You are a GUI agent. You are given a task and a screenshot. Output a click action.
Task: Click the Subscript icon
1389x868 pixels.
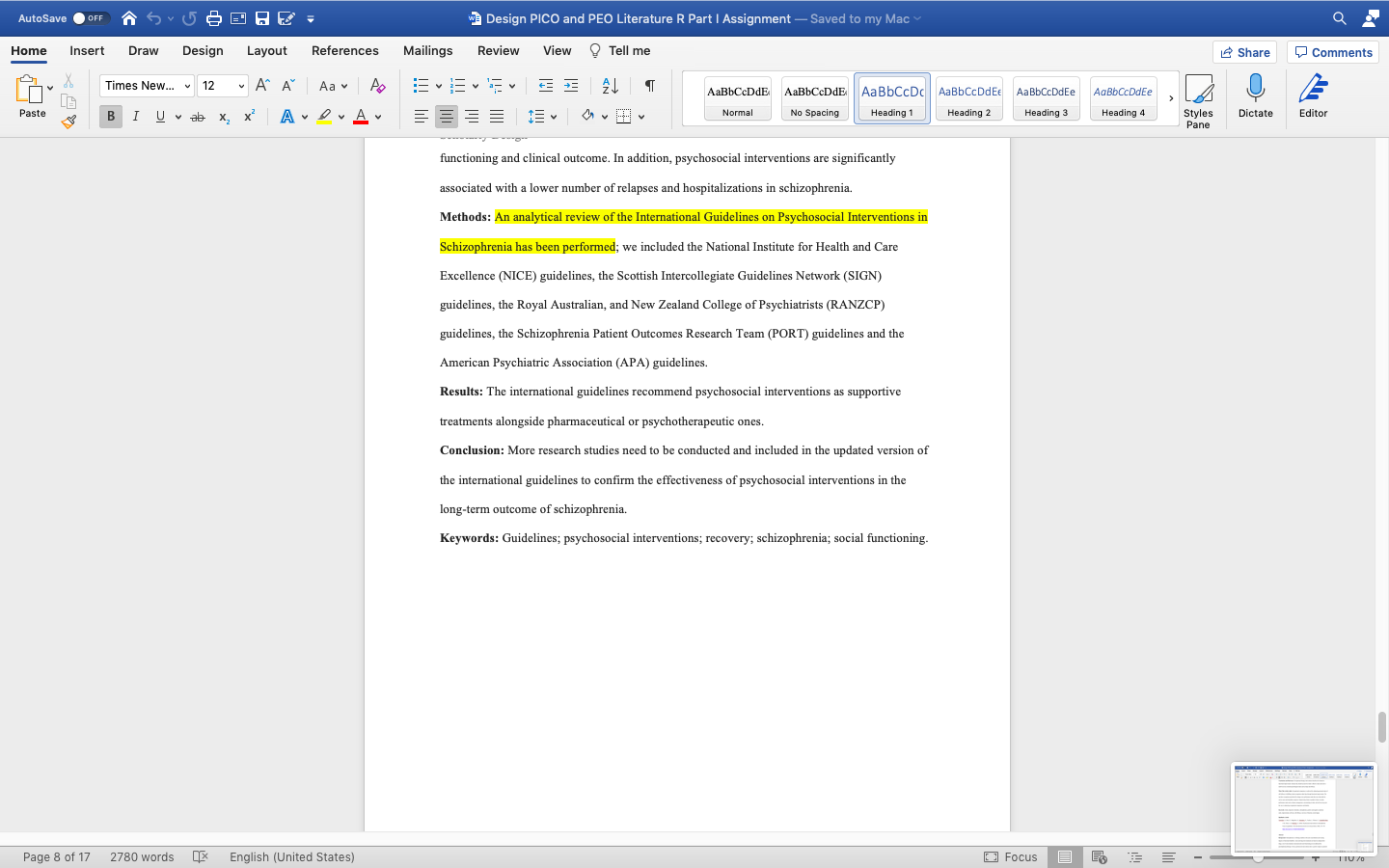point(223,116)
